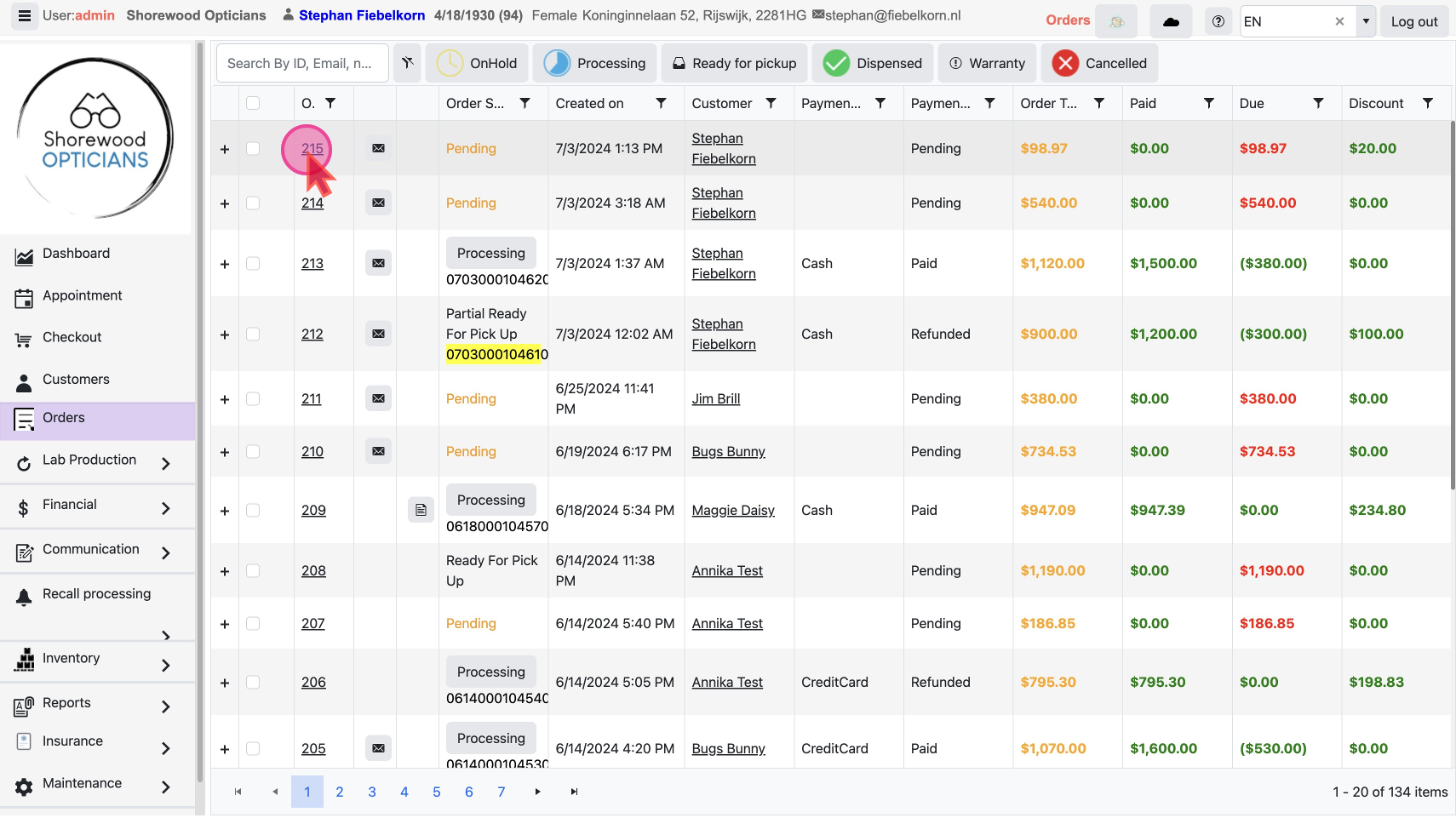Open the help question mark icon
This screenshot has width=1456, height=835.
point(1218,21)
